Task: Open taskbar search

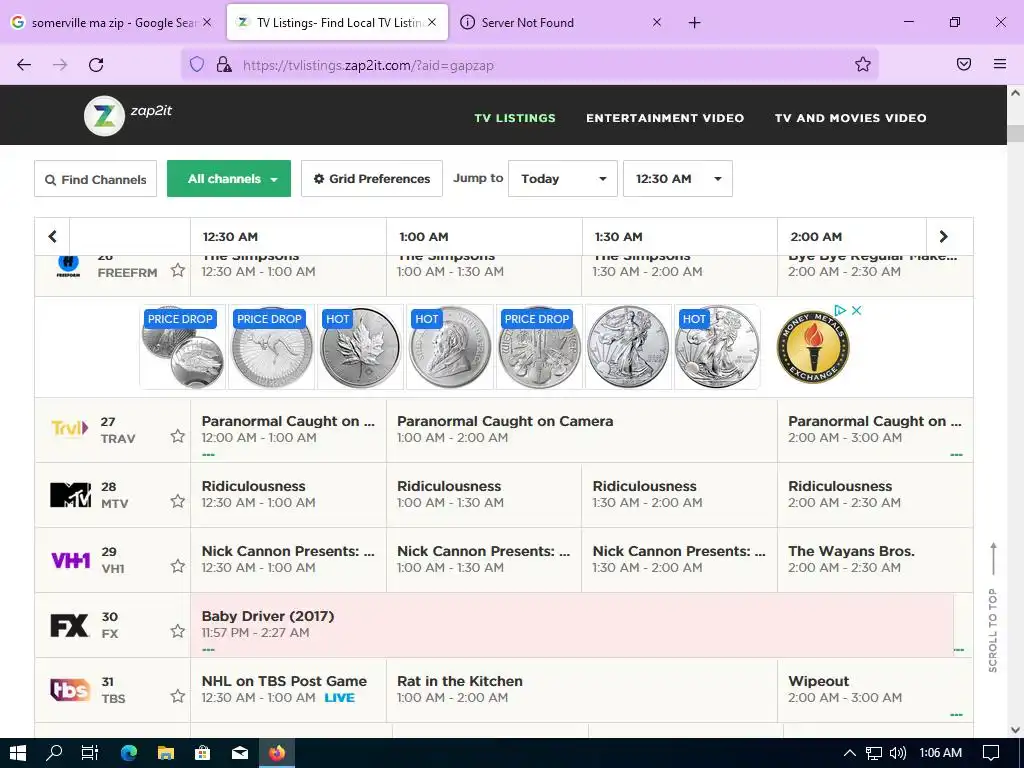Action: point(54,753)
